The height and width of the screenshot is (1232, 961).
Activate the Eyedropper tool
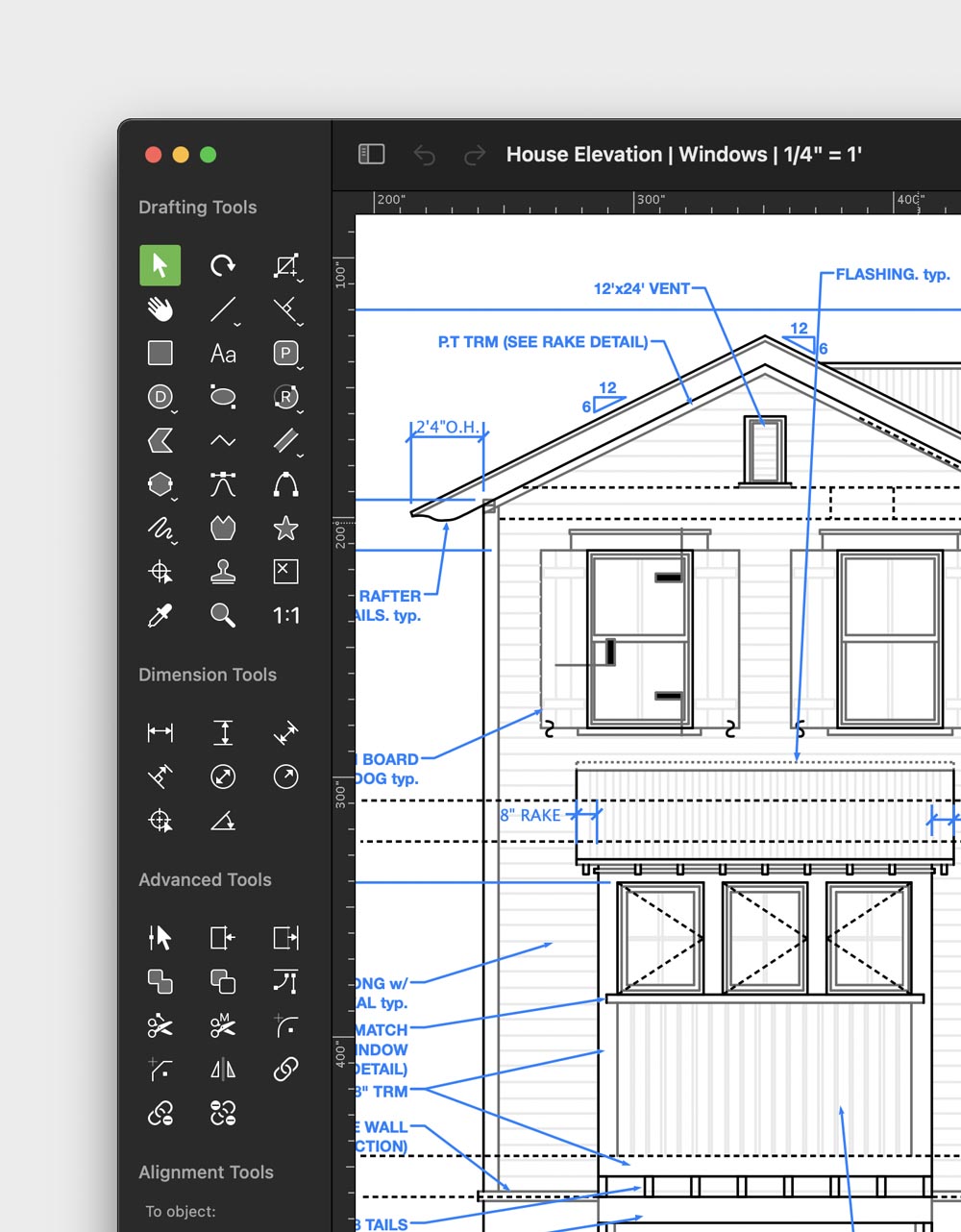(x=160, y=615)
